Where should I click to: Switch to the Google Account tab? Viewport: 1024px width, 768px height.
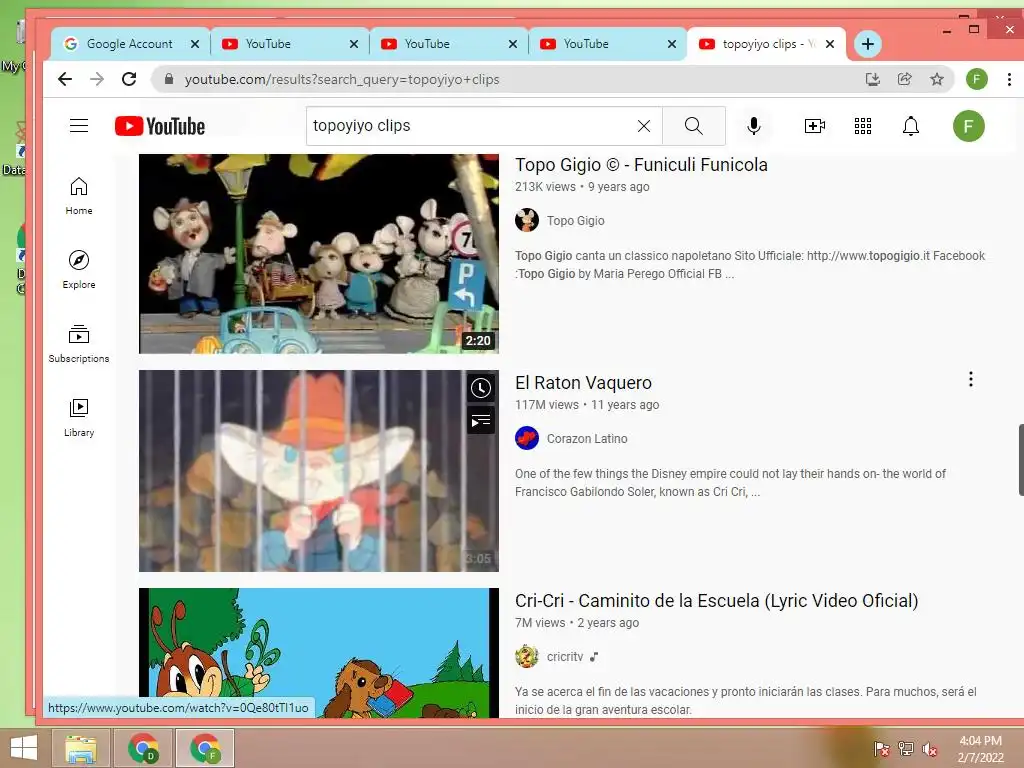(x=130, y=44)
